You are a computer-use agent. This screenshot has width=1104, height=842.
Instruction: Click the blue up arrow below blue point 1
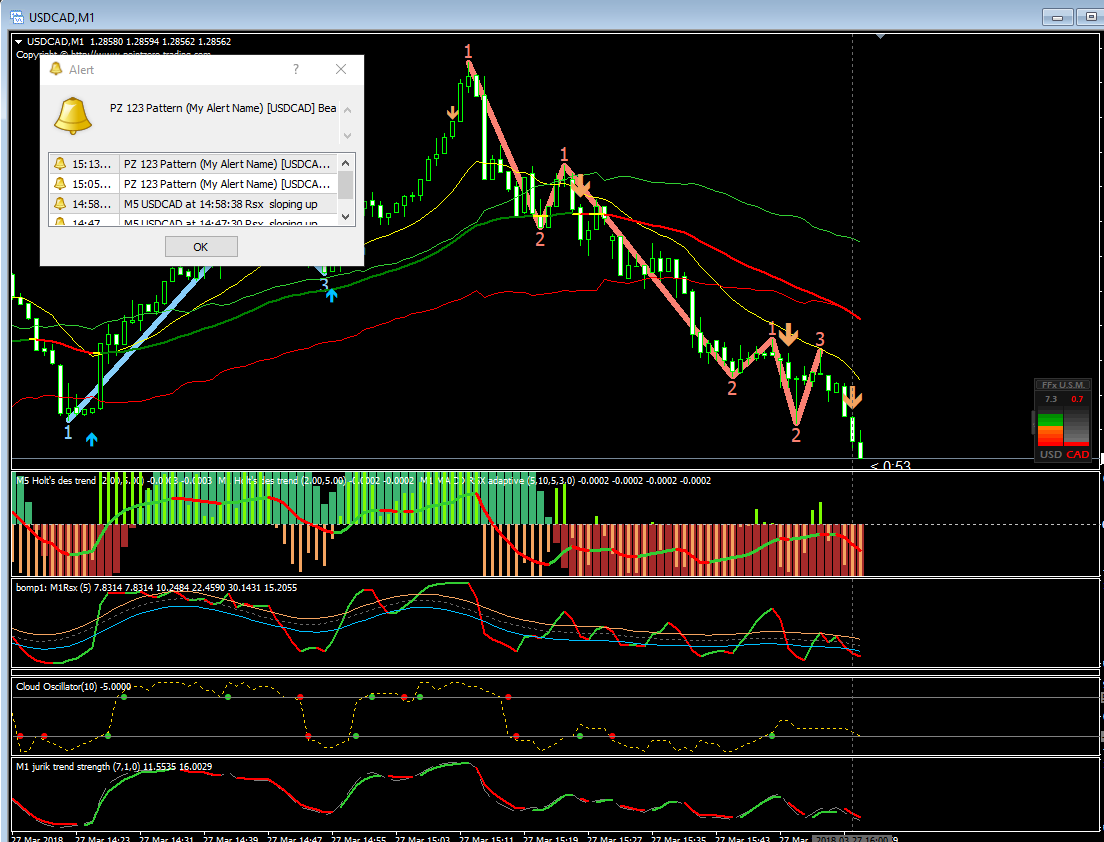(92, 439)
